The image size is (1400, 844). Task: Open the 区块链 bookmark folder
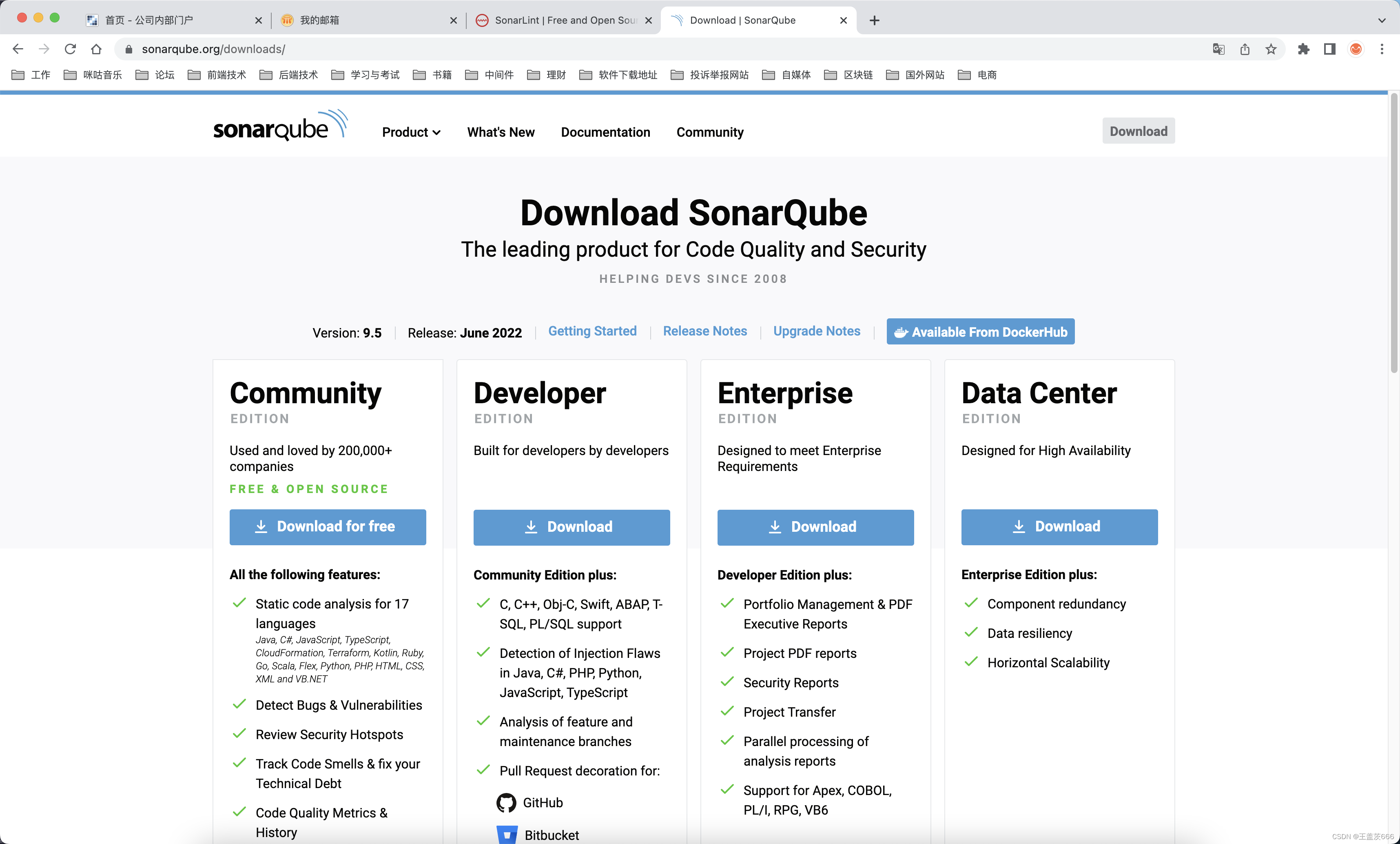coord(849,74)
